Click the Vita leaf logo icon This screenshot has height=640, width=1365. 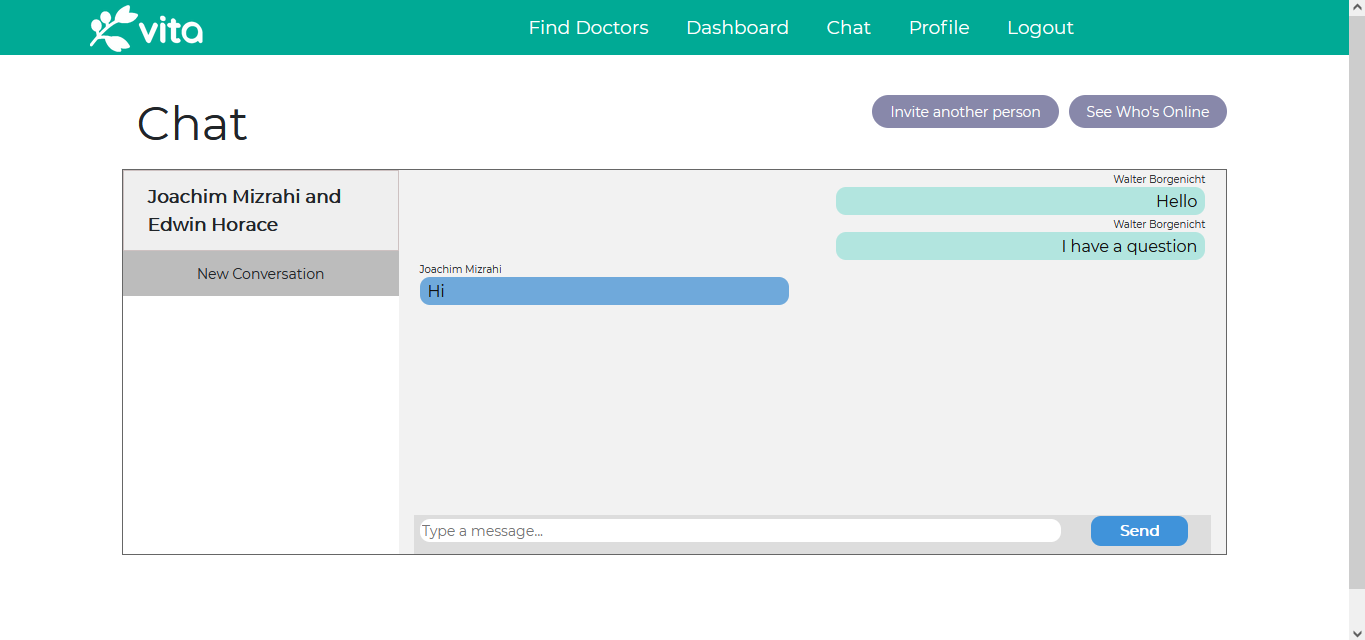pos(112,27)
